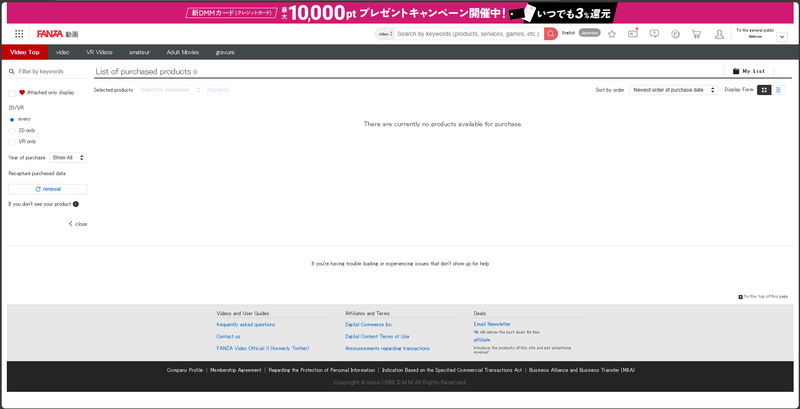Click the renewal button
Image resolution: width=800 pixels, height=409 pixels.
pos(48,189)
